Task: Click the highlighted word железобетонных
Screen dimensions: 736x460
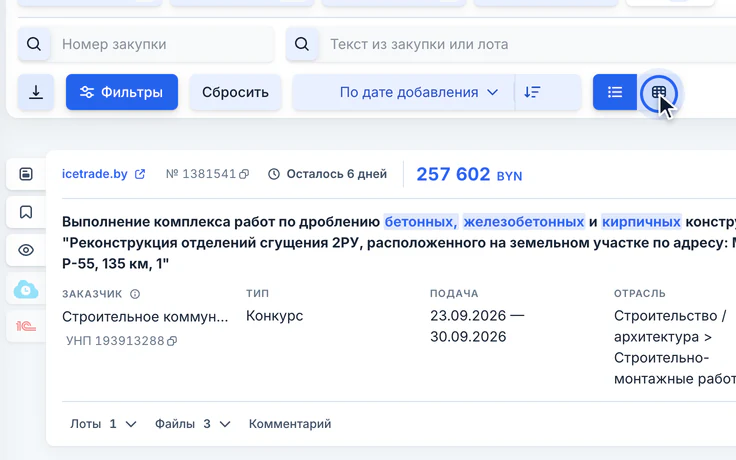Action: point(524,222)
